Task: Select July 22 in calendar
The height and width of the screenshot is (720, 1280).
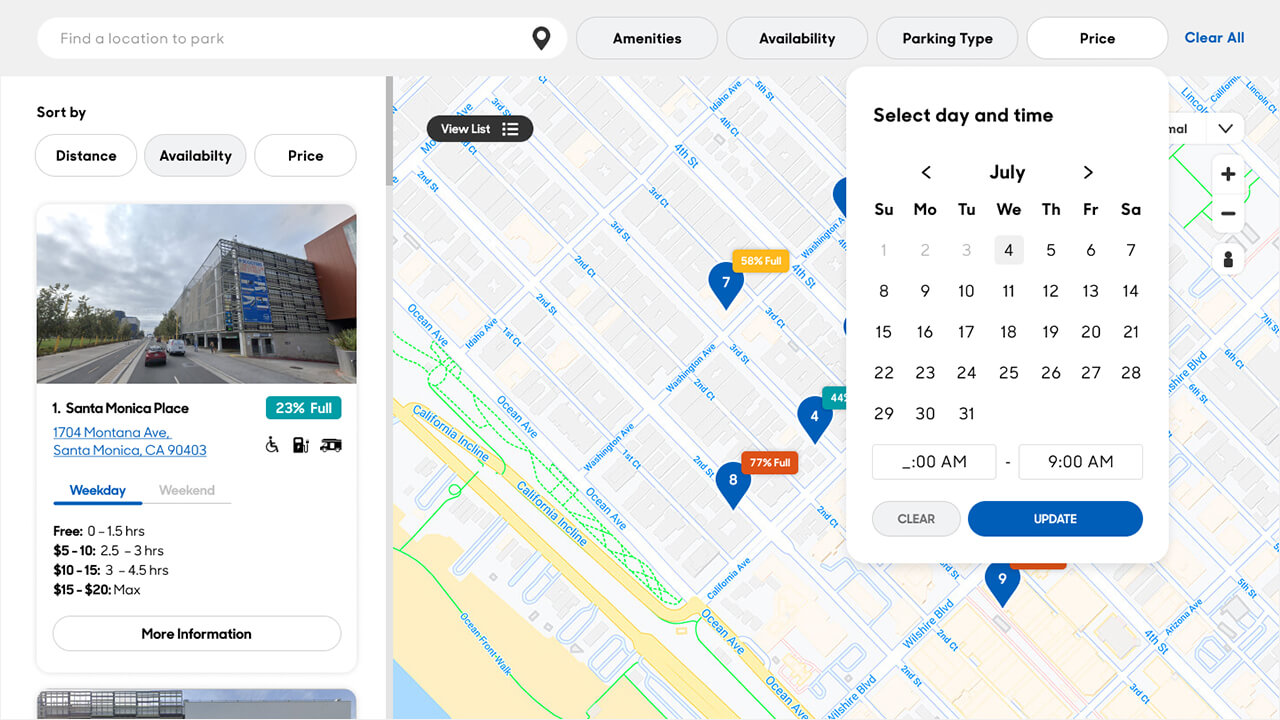Action: 884,373
